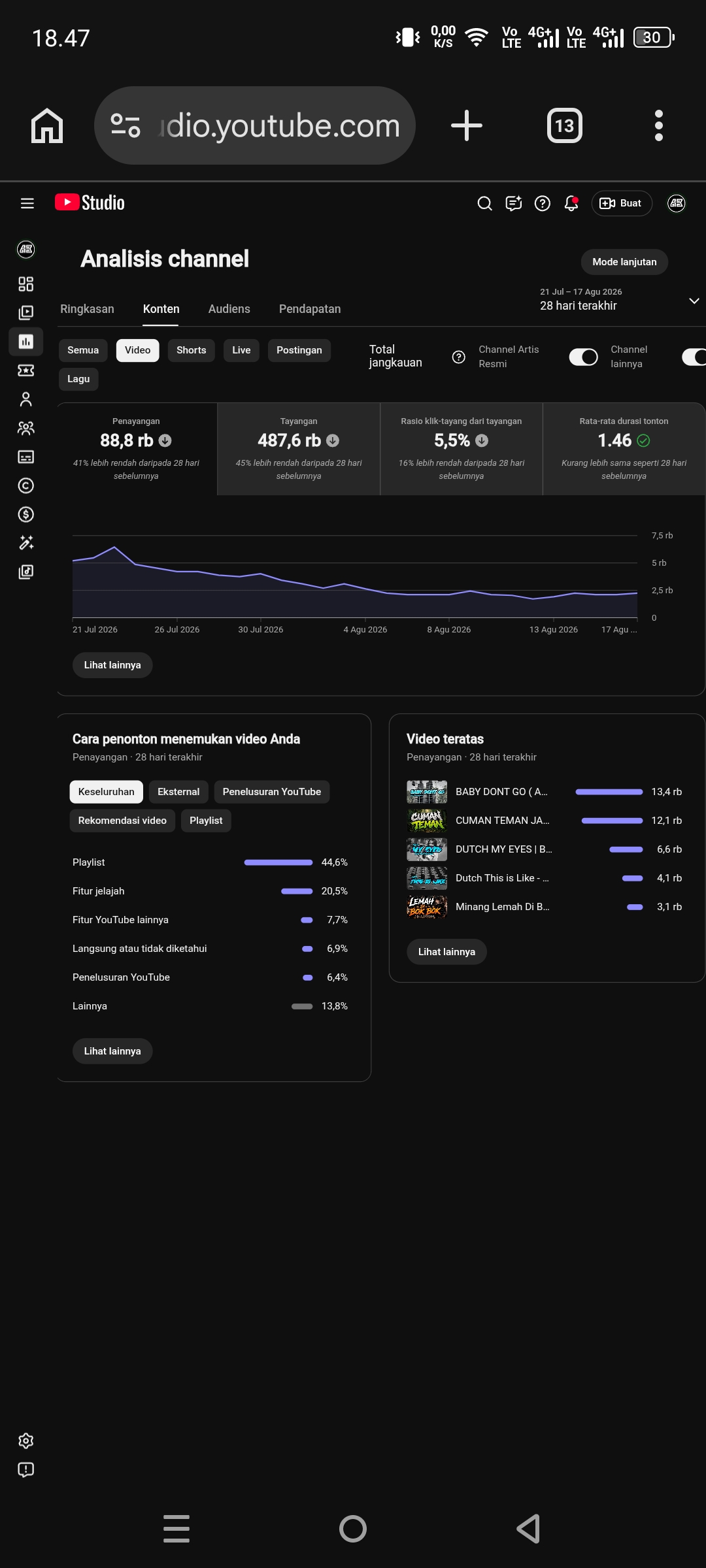Open the Earn dollar icon in sidebar

tap(26, 514)
